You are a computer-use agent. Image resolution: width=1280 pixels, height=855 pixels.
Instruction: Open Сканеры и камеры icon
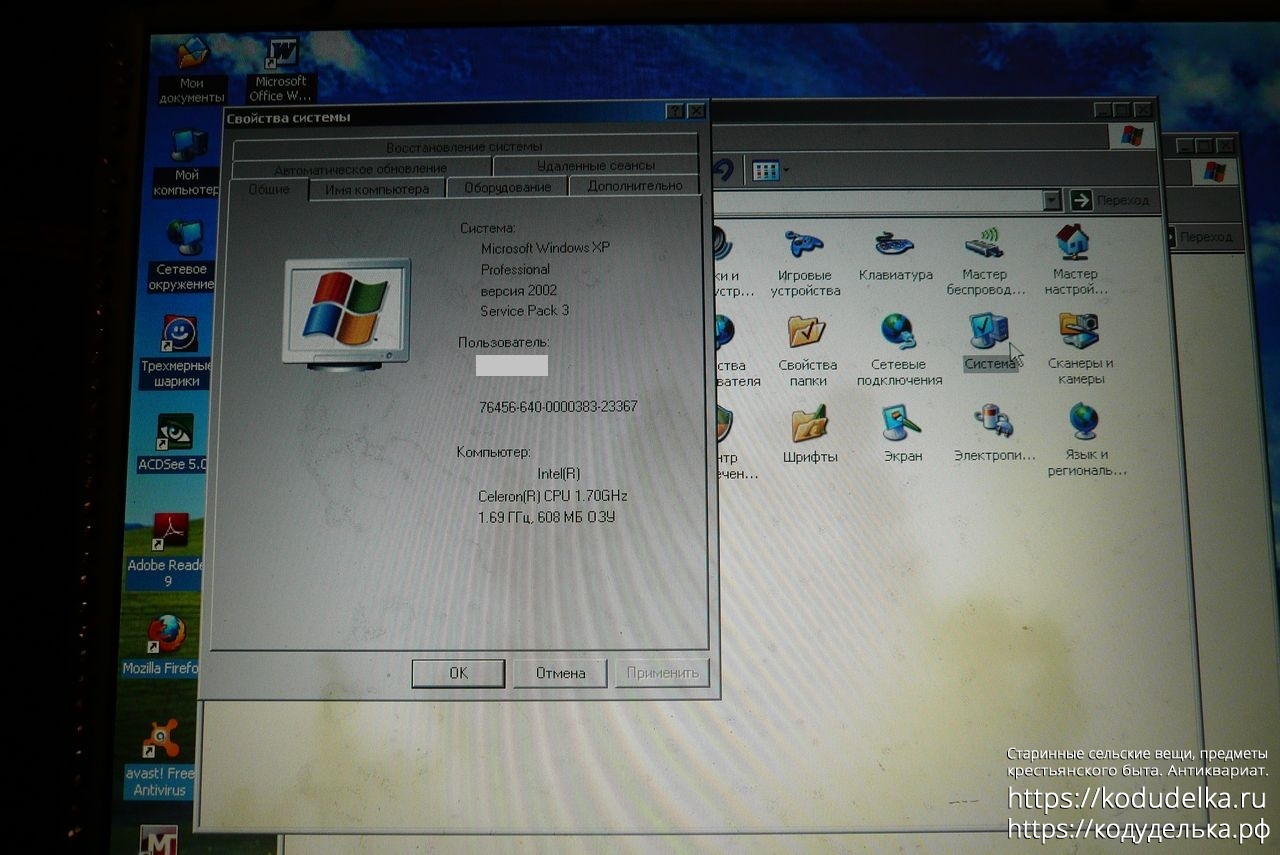point(1079,332)
